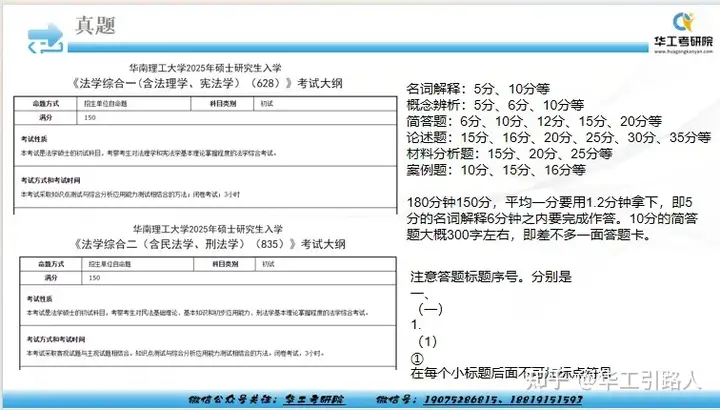This screenshot has height=410, width=720.
Task: Click the 科目类别 cell in the 835 table
Action: point(225,264)
